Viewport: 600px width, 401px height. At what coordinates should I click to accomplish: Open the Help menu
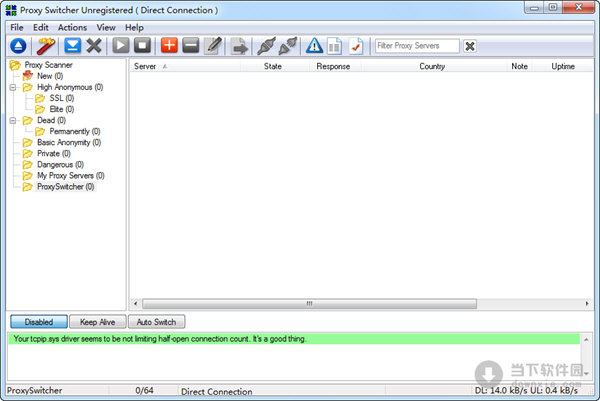click(x=134, y=28)
